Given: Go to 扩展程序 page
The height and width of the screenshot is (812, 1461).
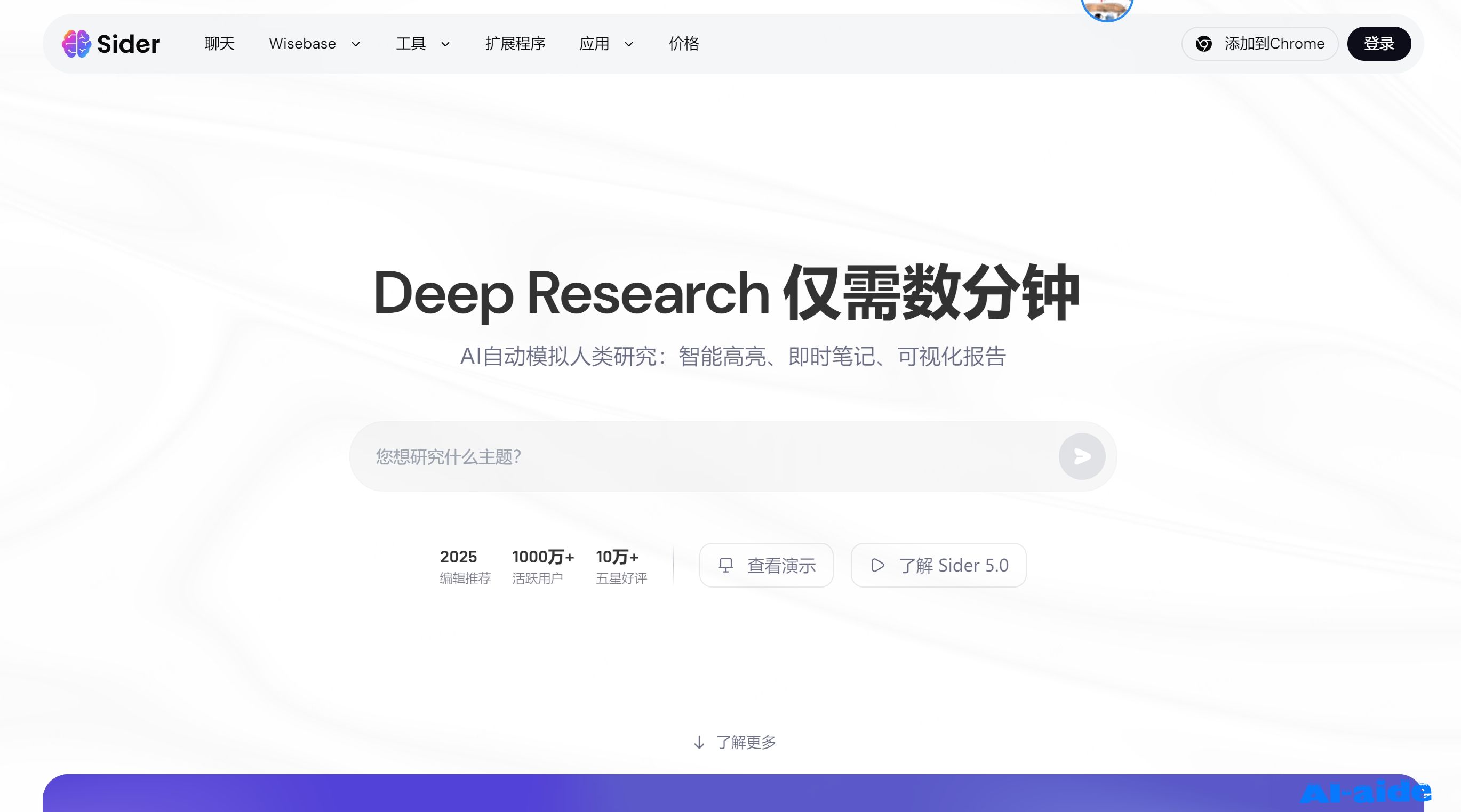Looking at the screenshot, I should click(x=515, y=44).
